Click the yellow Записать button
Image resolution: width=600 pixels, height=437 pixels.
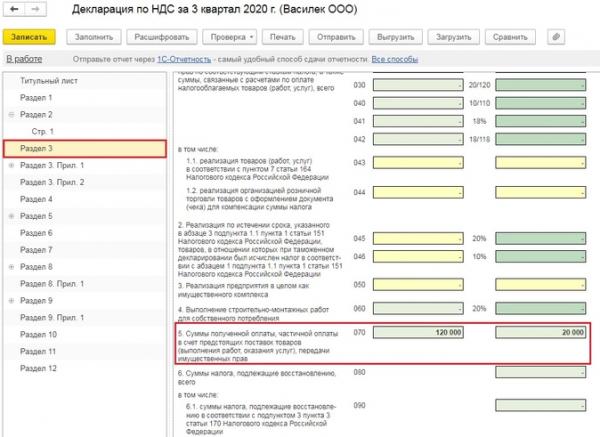click(x=29, y=37)
